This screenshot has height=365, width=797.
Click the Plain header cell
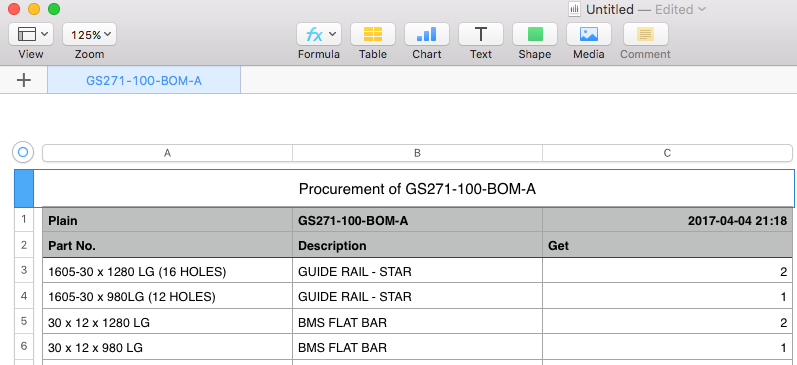tap(167, 221)
